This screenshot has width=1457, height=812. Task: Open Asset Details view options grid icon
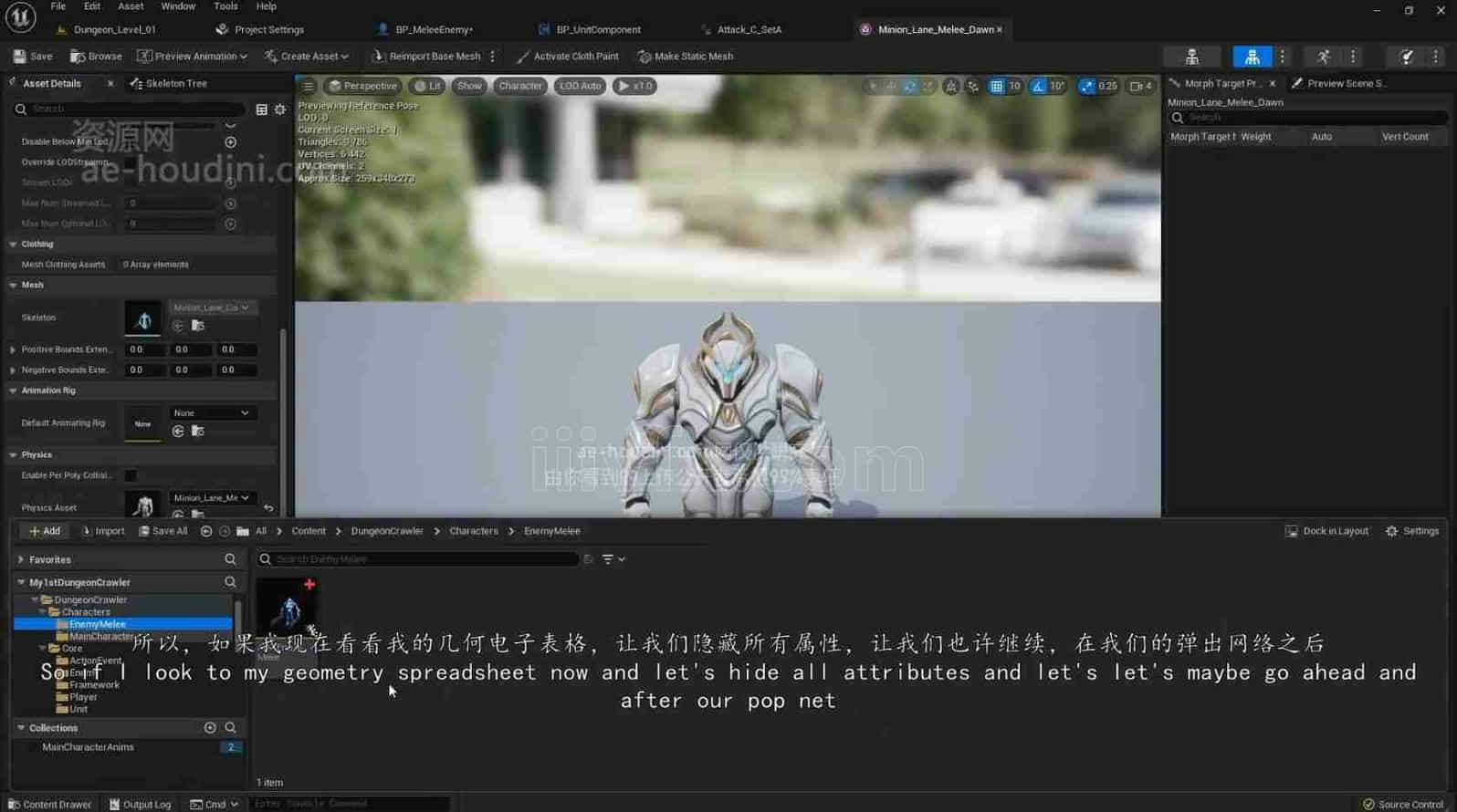click(x=261, y=109)
